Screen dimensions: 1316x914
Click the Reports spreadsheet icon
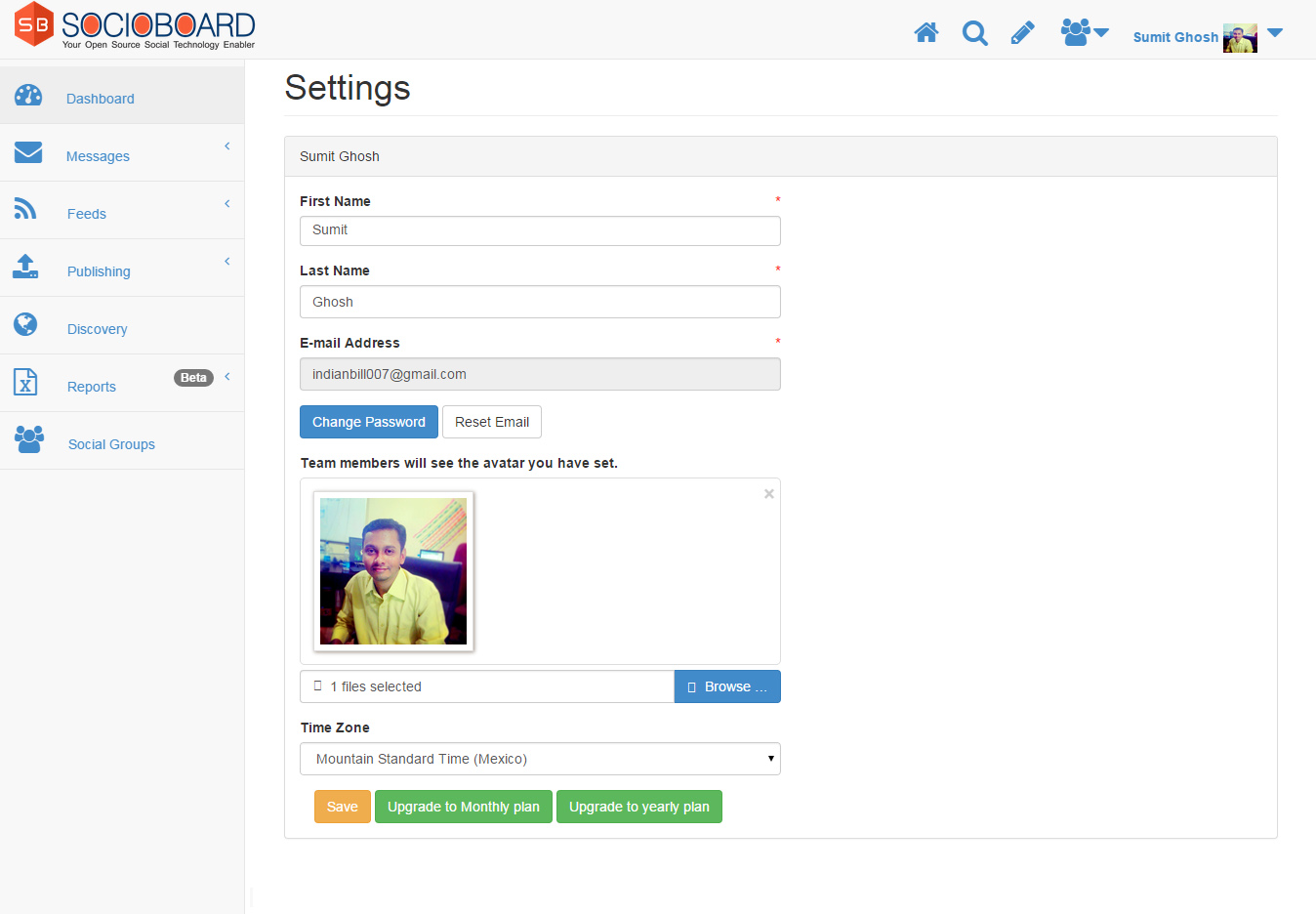pos(25,382)
